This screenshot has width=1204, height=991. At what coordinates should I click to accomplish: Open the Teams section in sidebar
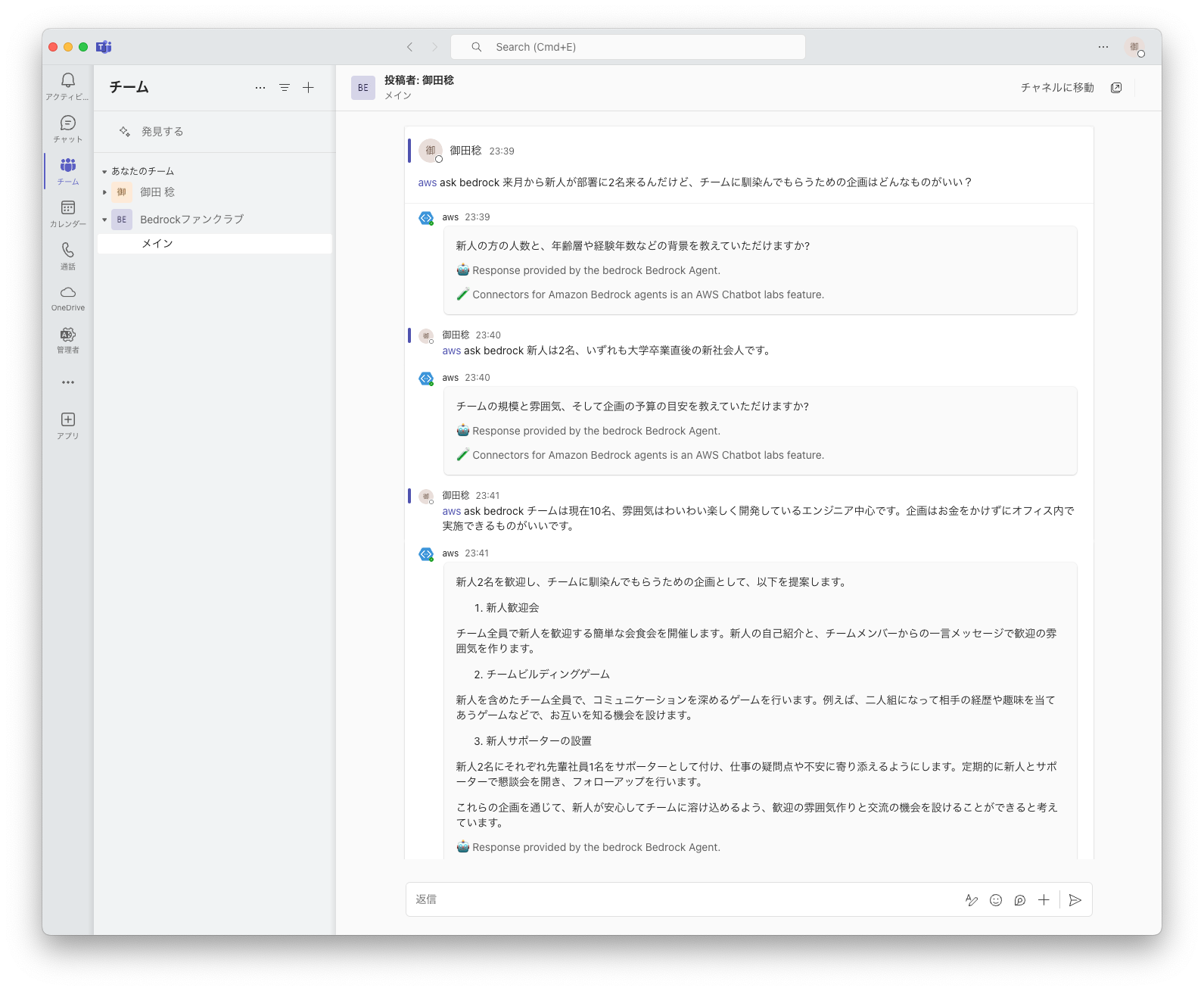pos(67,170)
